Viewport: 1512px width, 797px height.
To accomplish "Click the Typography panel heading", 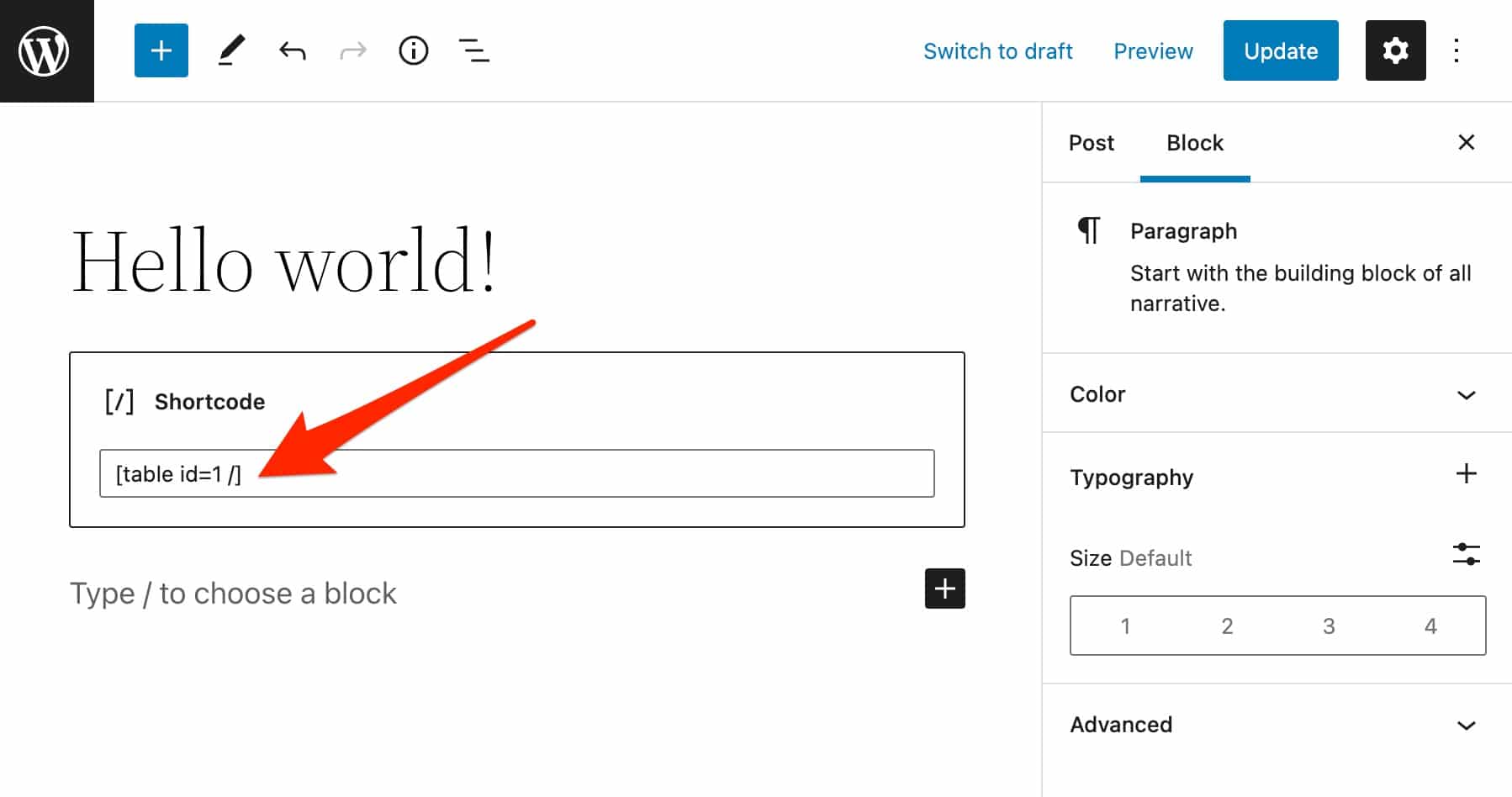I will (1131, 478).
